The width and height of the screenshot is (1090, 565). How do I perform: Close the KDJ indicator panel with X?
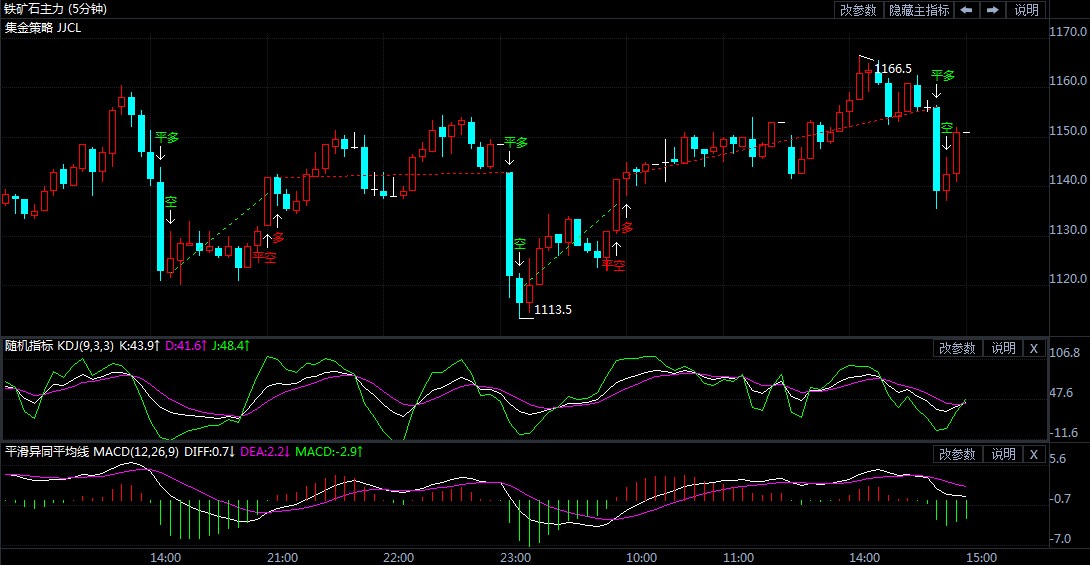click(1034, 348)
